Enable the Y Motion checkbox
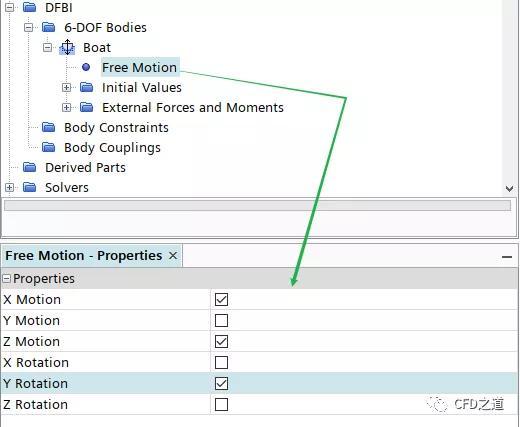The height and width of the screenshot is (427, 520). click(x=221, y=320)
